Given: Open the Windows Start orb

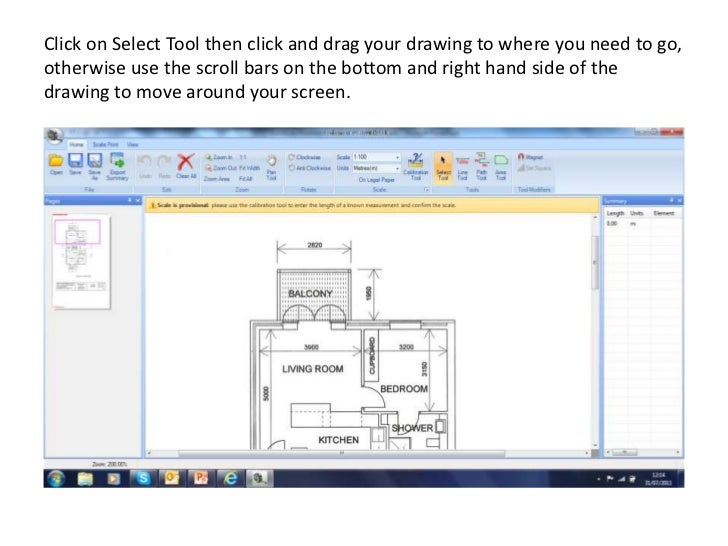Looking at the screenshot, I should point(56,478).
